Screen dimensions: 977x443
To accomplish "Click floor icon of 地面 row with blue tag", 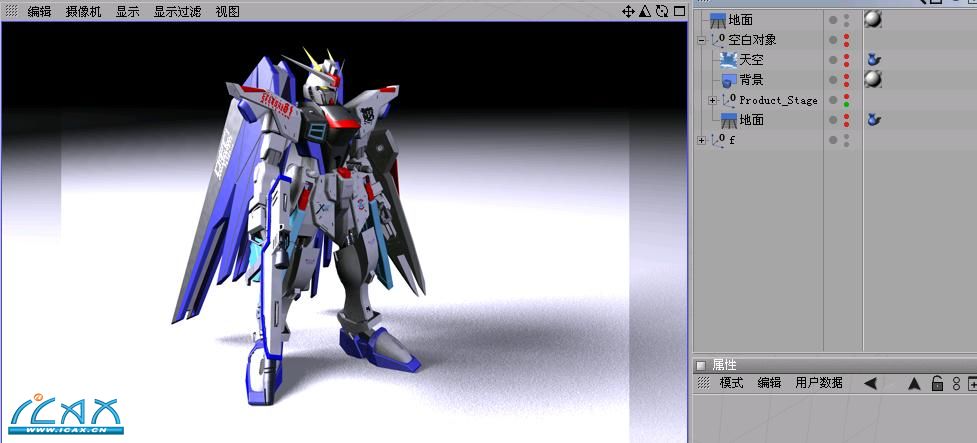I will point(728,120).
